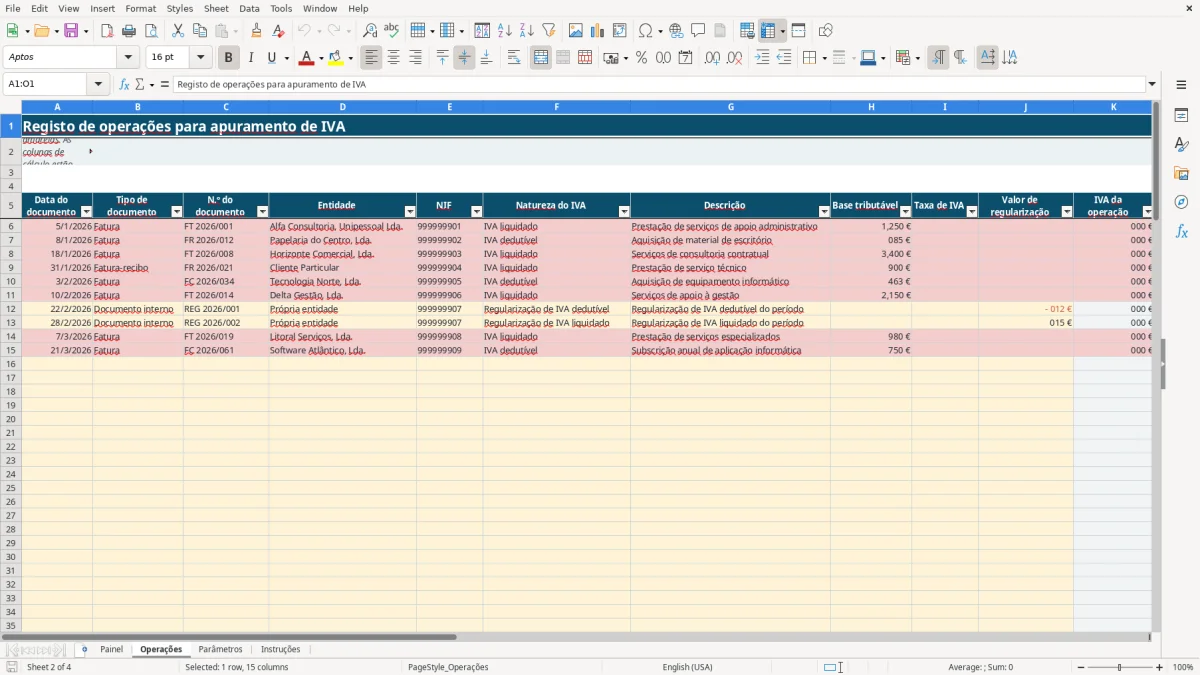The image size is (1200, 675).
Task: Open the Data menu
Action: [249, 8]
